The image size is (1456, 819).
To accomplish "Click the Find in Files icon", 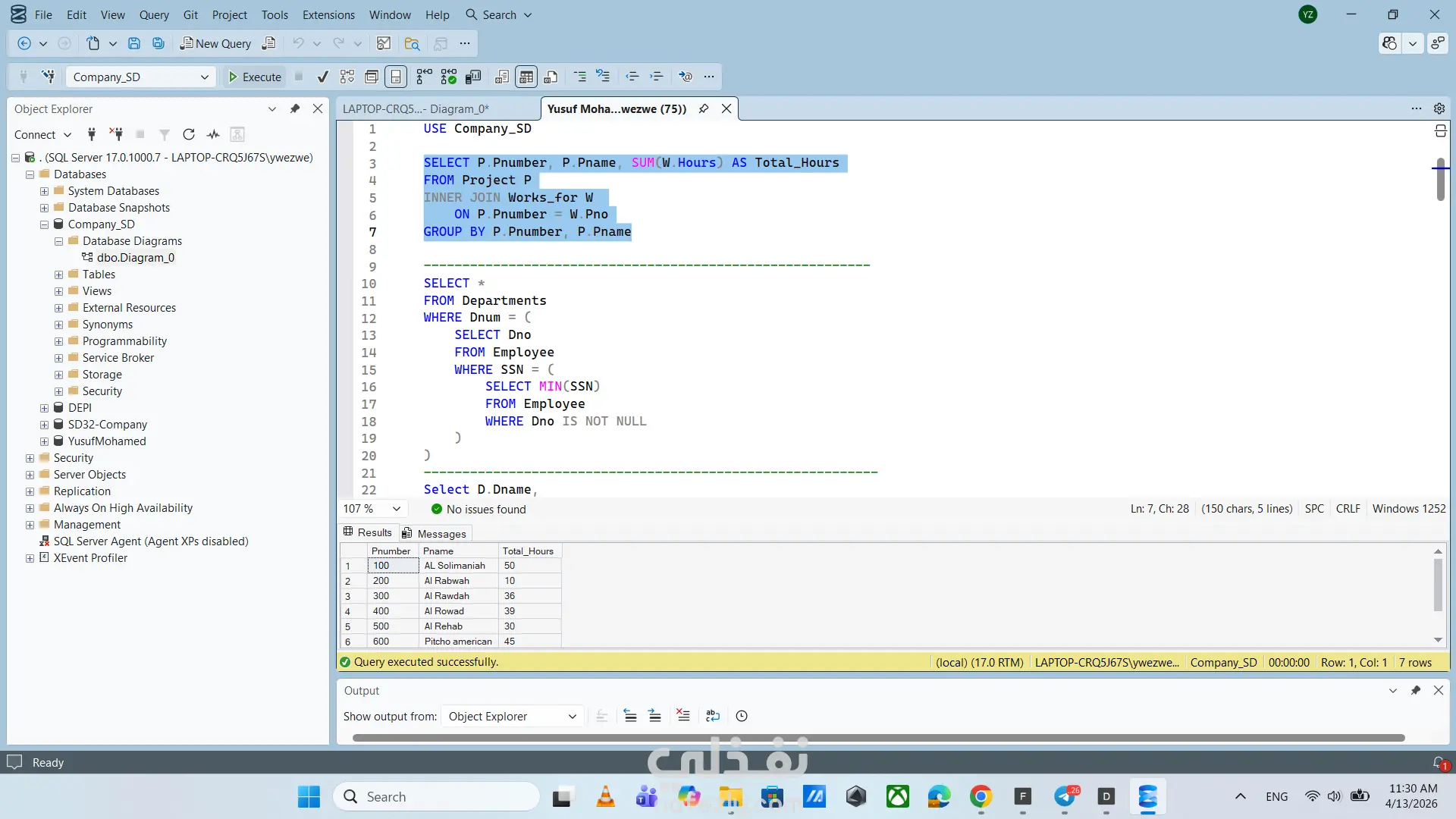I will [412, 43].
